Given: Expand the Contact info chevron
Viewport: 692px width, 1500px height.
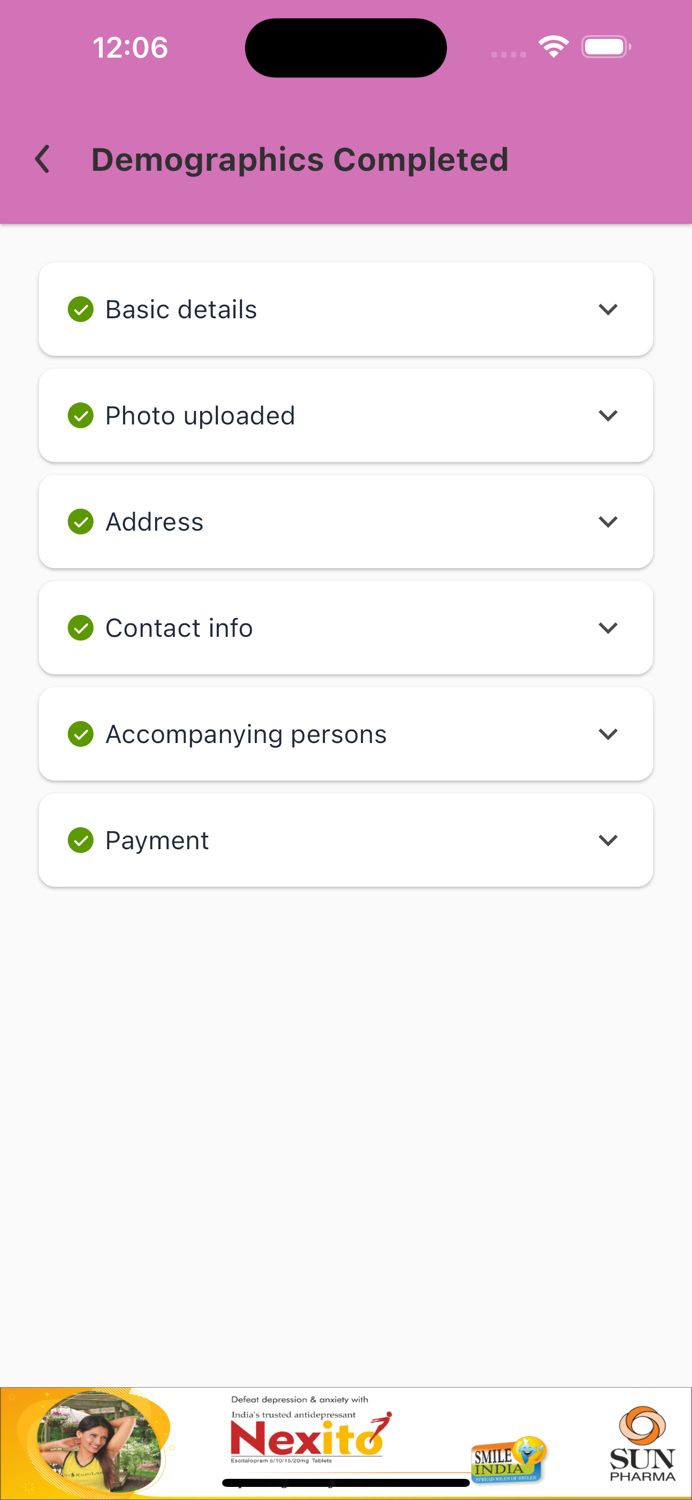Looking at the screenshot, I should (x=608, y=628).
